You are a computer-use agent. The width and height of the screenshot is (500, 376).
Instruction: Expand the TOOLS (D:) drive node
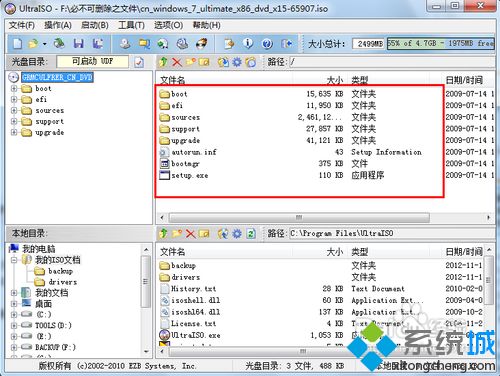pyautogui.click(x=14, y=325)
